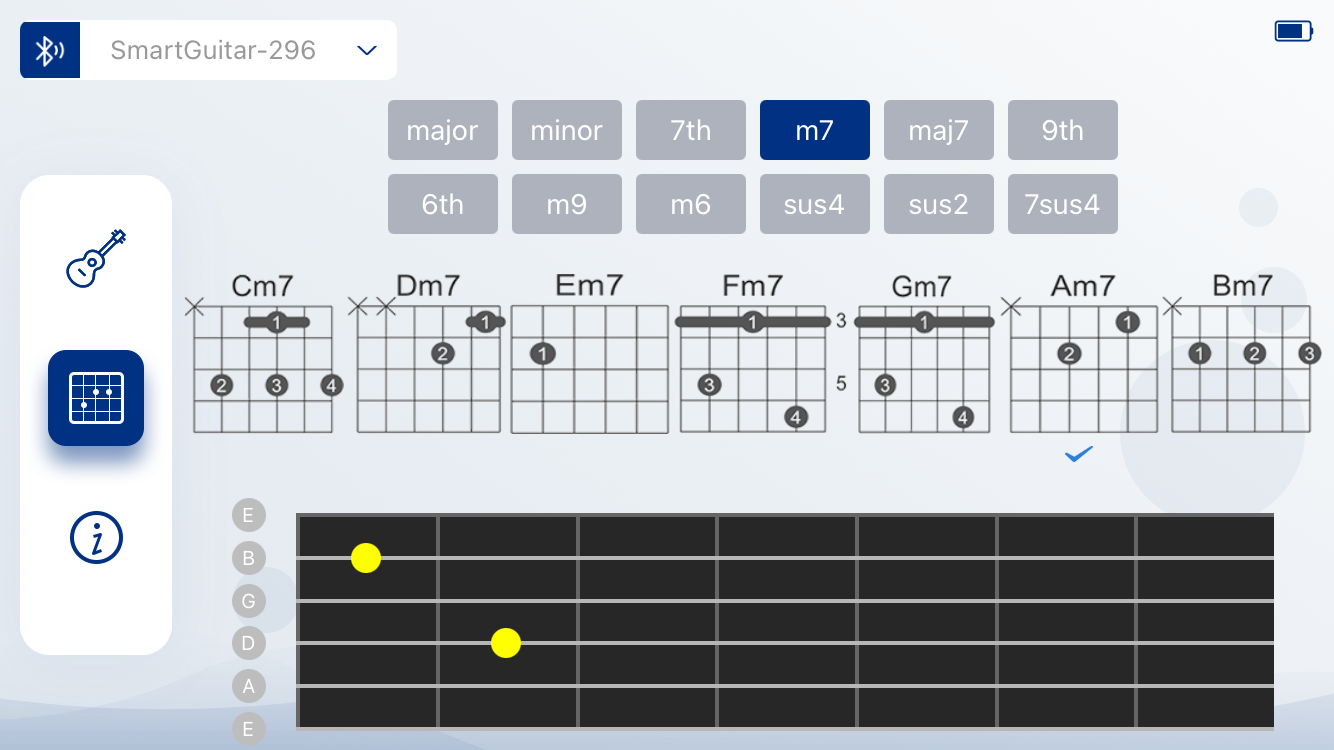Screen dimensions: 1334x750
Task: Pick the Cm7 chord diagram
Action: (263, 353)
